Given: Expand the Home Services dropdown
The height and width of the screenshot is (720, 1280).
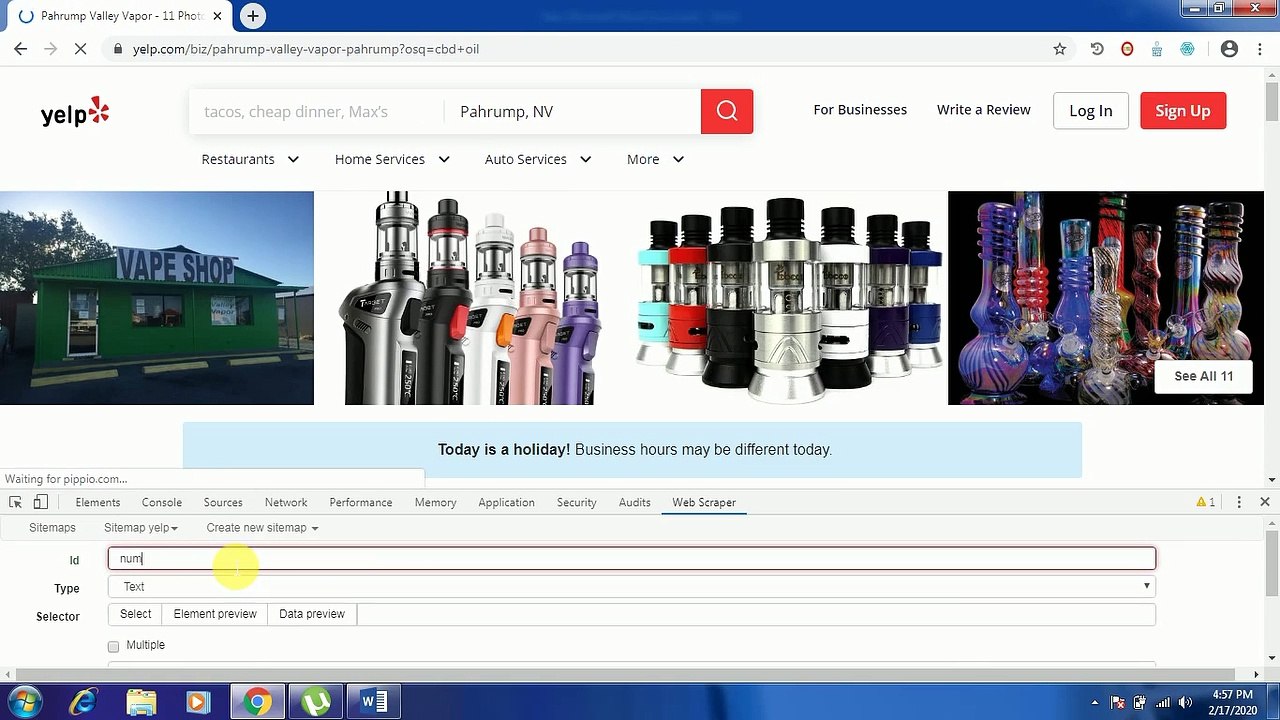Looking at the screenshot, I should click(392, 159).
